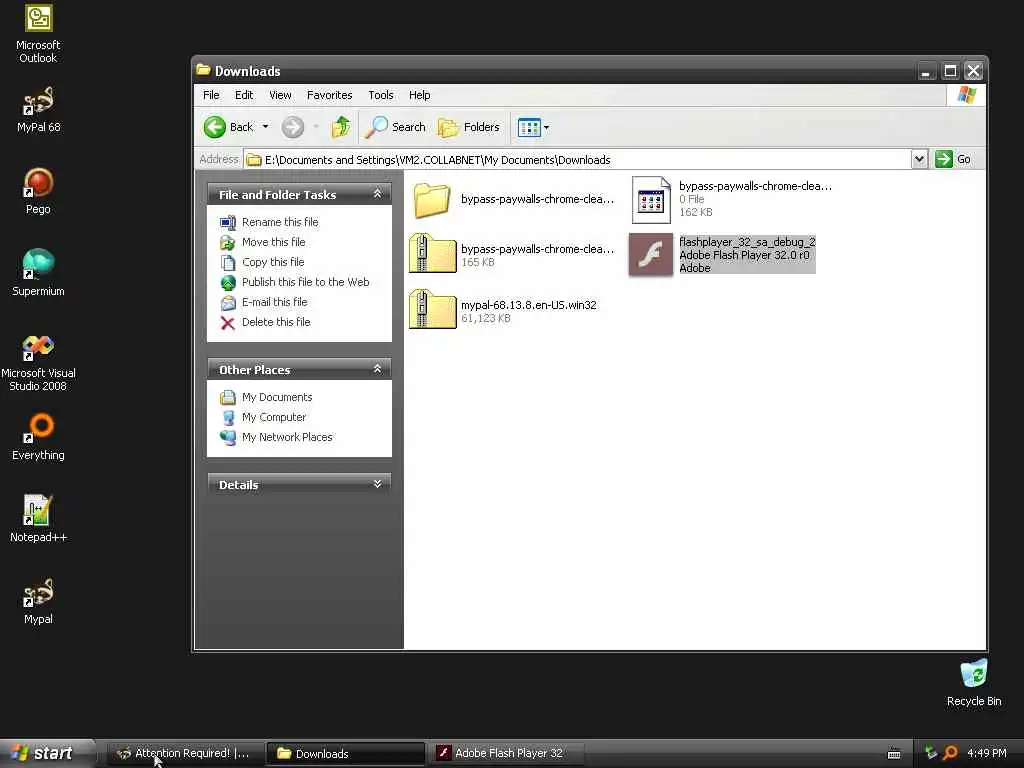Go to My Documents from Other Places
Image resolution: width=1024 pixels, height=768 pixels.
point(266,397)
